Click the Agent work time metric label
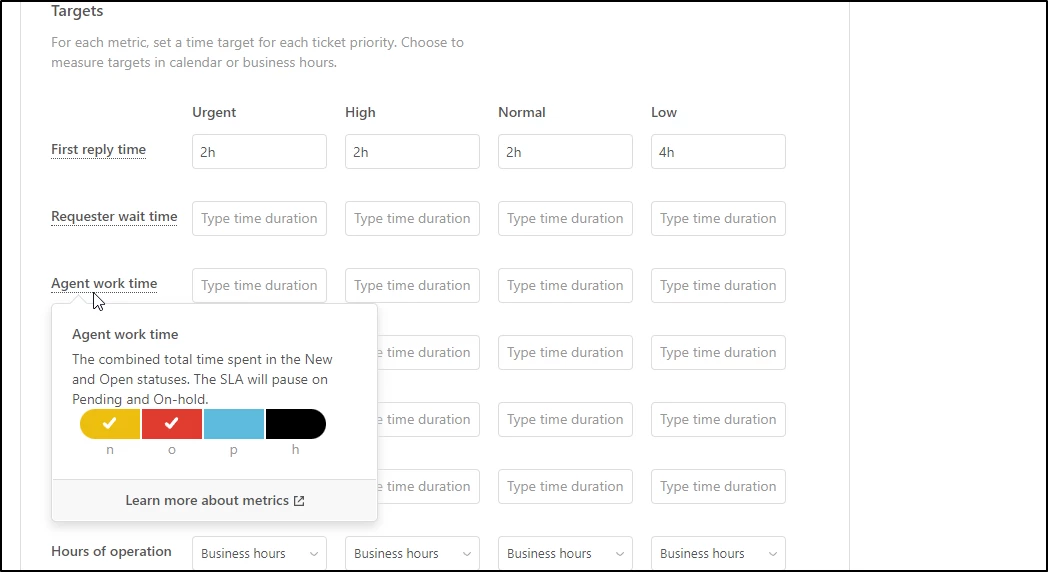Image resolution: width=1048 pixels, height=572 pixels. [x=104, y=283]
